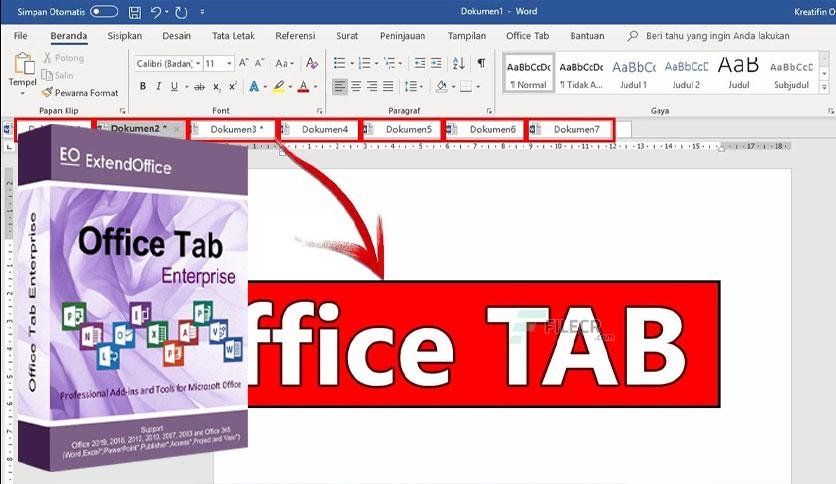The height and width of the screenshot is (484, 836).
Task: Expand the font color dropdown arrow
Action: 316,86
